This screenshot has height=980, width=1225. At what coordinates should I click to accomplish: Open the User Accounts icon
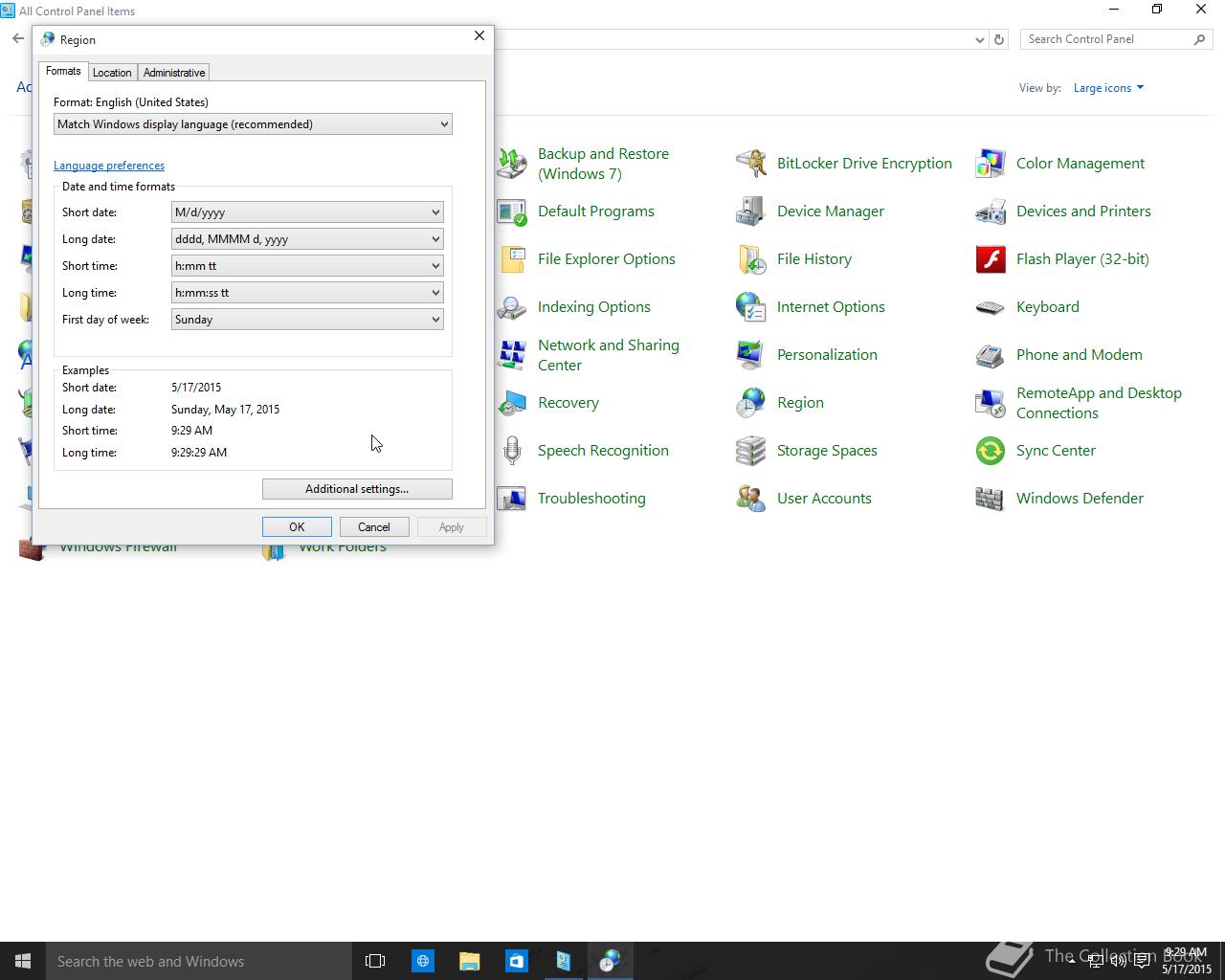coord(751,499)
